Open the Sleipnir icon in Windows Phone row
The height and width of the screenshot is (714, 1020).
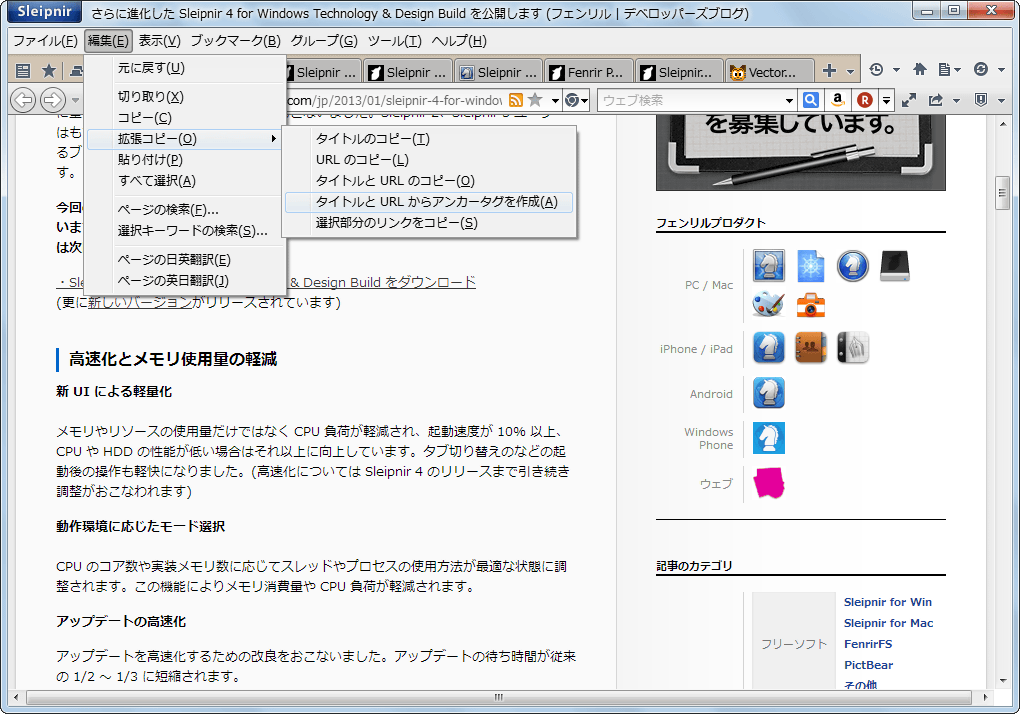tap(769, 438)
